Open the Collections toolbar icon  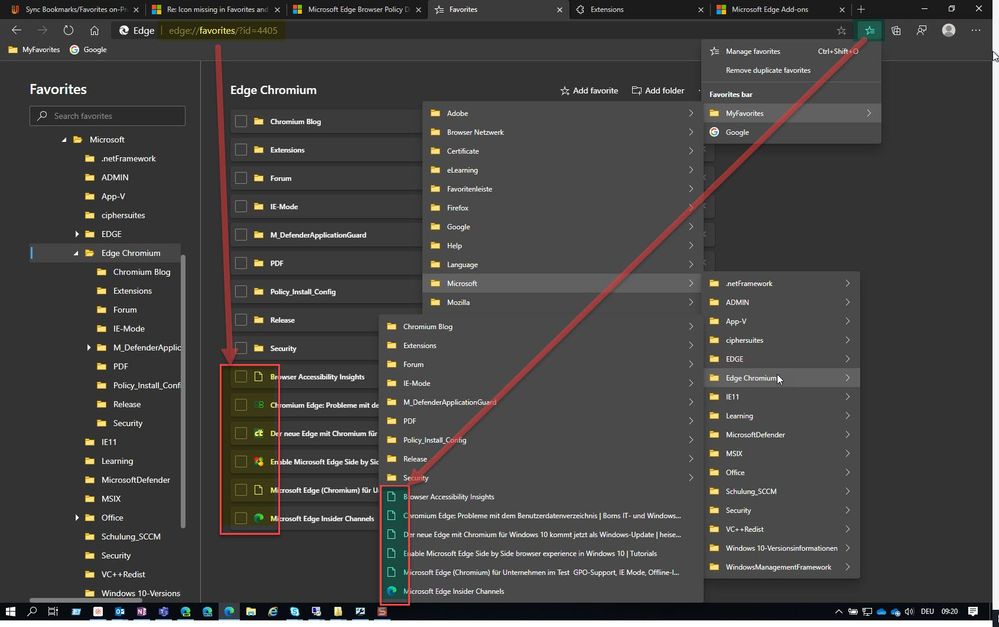coord(896,31)
